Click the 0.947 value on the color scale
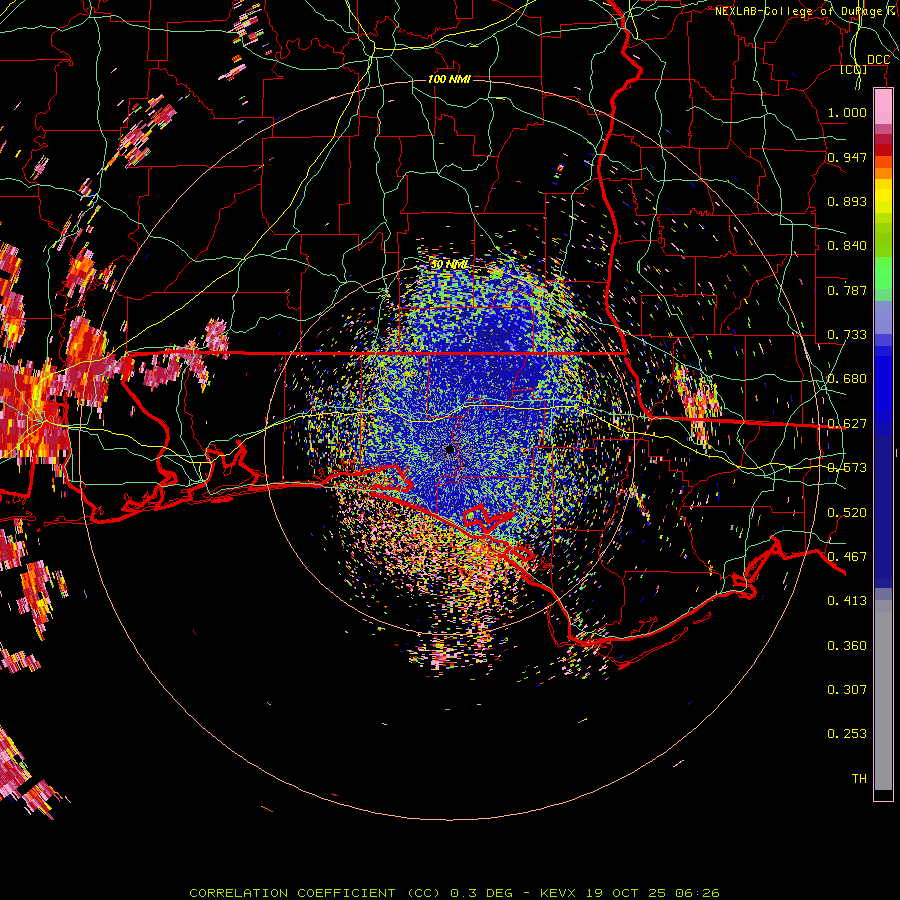This screenshot has height=900, width=900. tap(847, 157)
